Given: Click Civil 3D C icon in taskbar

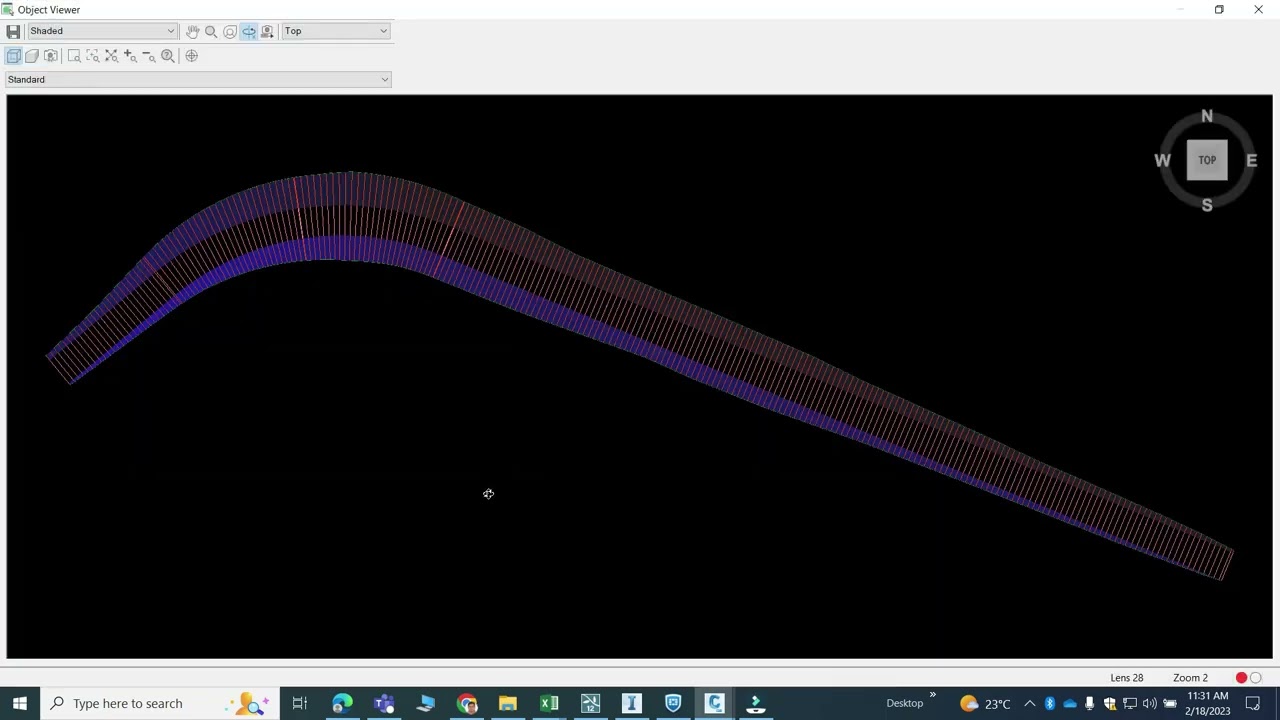Looking at the screenshot, I should 714,703.
